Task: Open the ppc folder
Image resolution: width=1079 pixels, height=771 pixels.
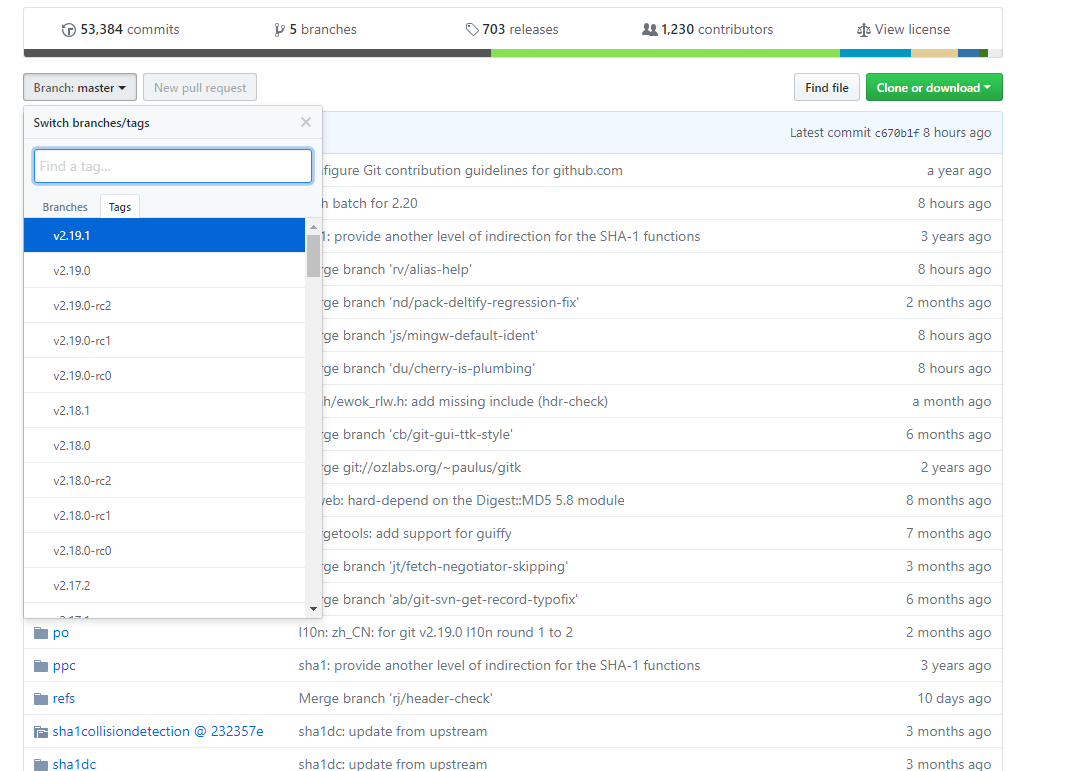Action: click(x=64, y=666)
